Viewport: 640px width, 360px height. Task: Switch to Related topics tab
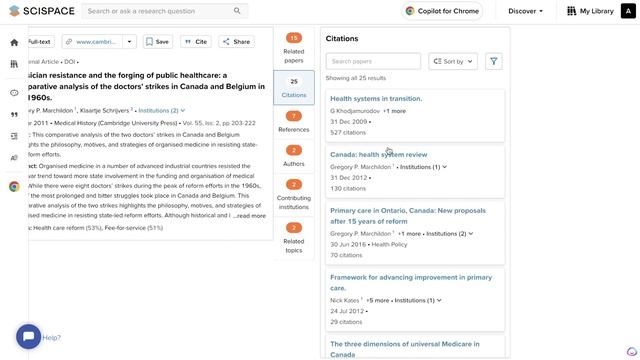294,238
